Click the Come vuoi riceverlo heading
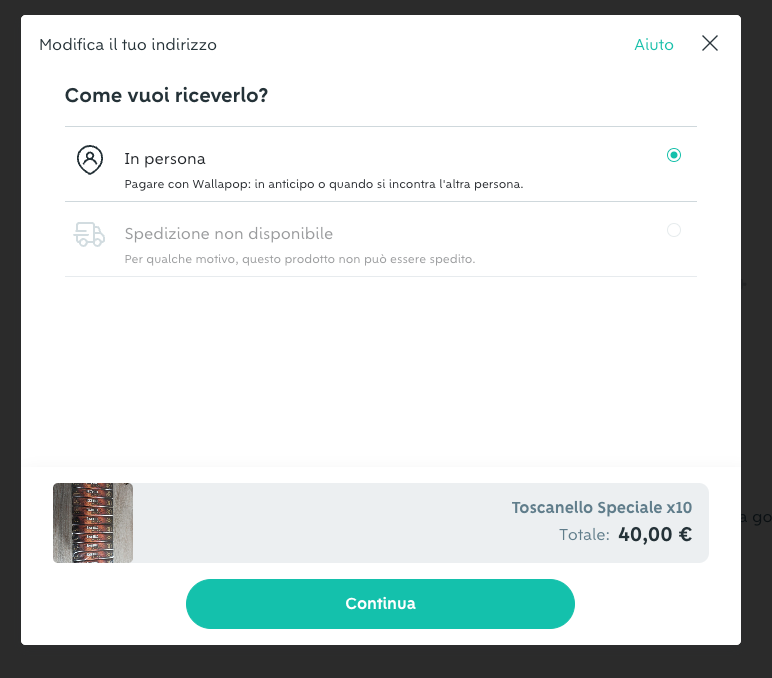This screenshot has width=772, height=678. pos(166,95)
